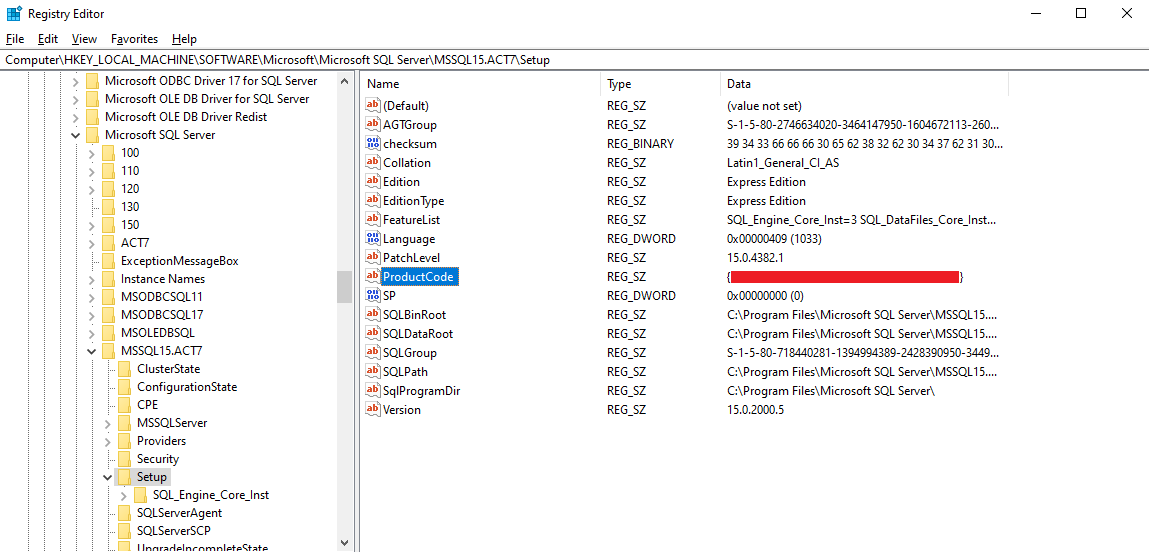
Task: Expand the ACT7 key arrow
Action: (92, 243)
